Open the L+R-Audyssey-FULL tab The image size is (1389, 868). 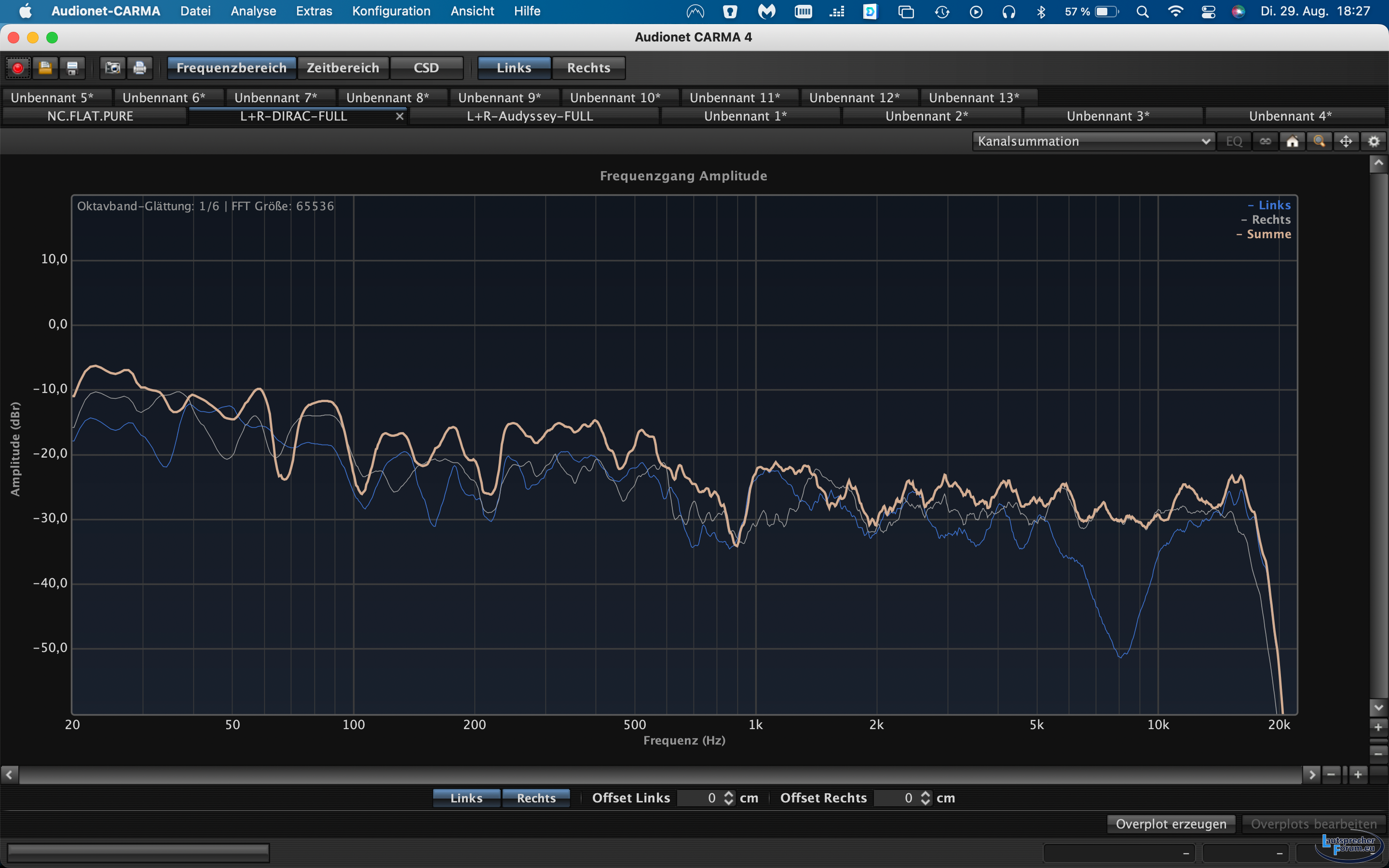coord(529,116)
